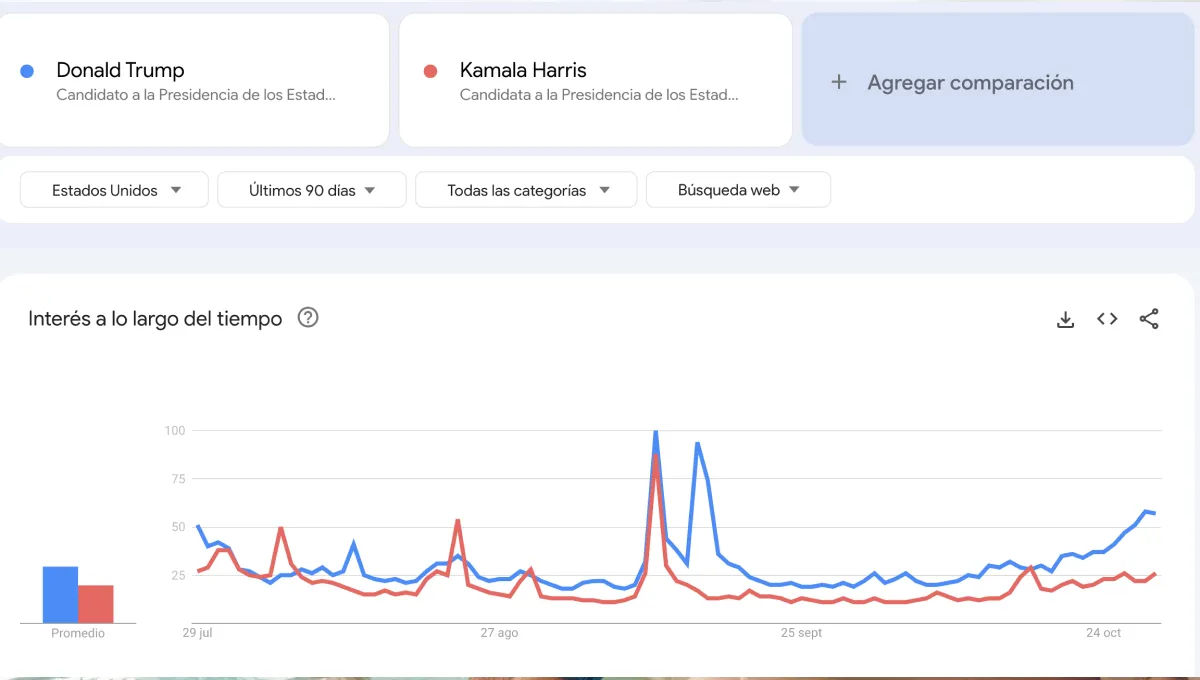Screen dimensions: 1200x680
Task: Open the embed code for the chart
Action: [x=1107, y=318]
